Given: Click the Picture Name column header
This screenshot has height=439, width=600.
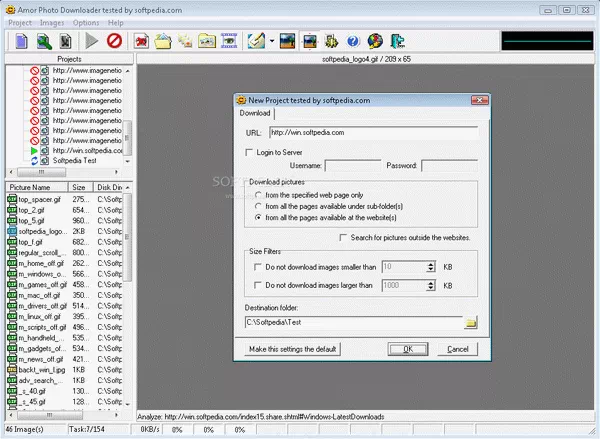Looking at the screenshot, I should coord(37,187).
